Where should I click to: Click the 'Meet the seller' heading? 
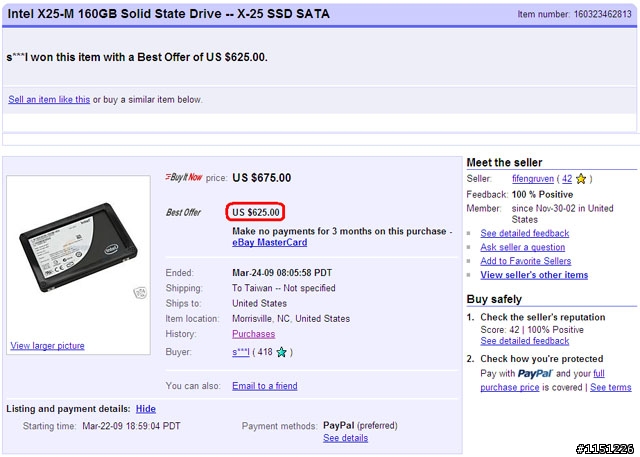(x=504, y=162)
